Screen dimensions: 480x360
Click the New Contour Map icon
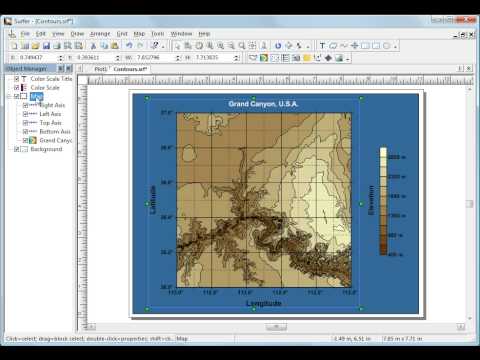[253, 58]
